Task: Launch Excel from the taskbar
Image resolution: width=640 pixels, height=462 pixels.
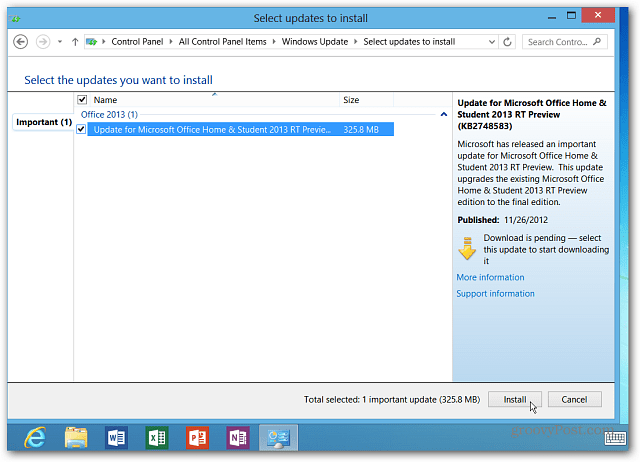Action: pyautogui.click(x=157, y=438)
